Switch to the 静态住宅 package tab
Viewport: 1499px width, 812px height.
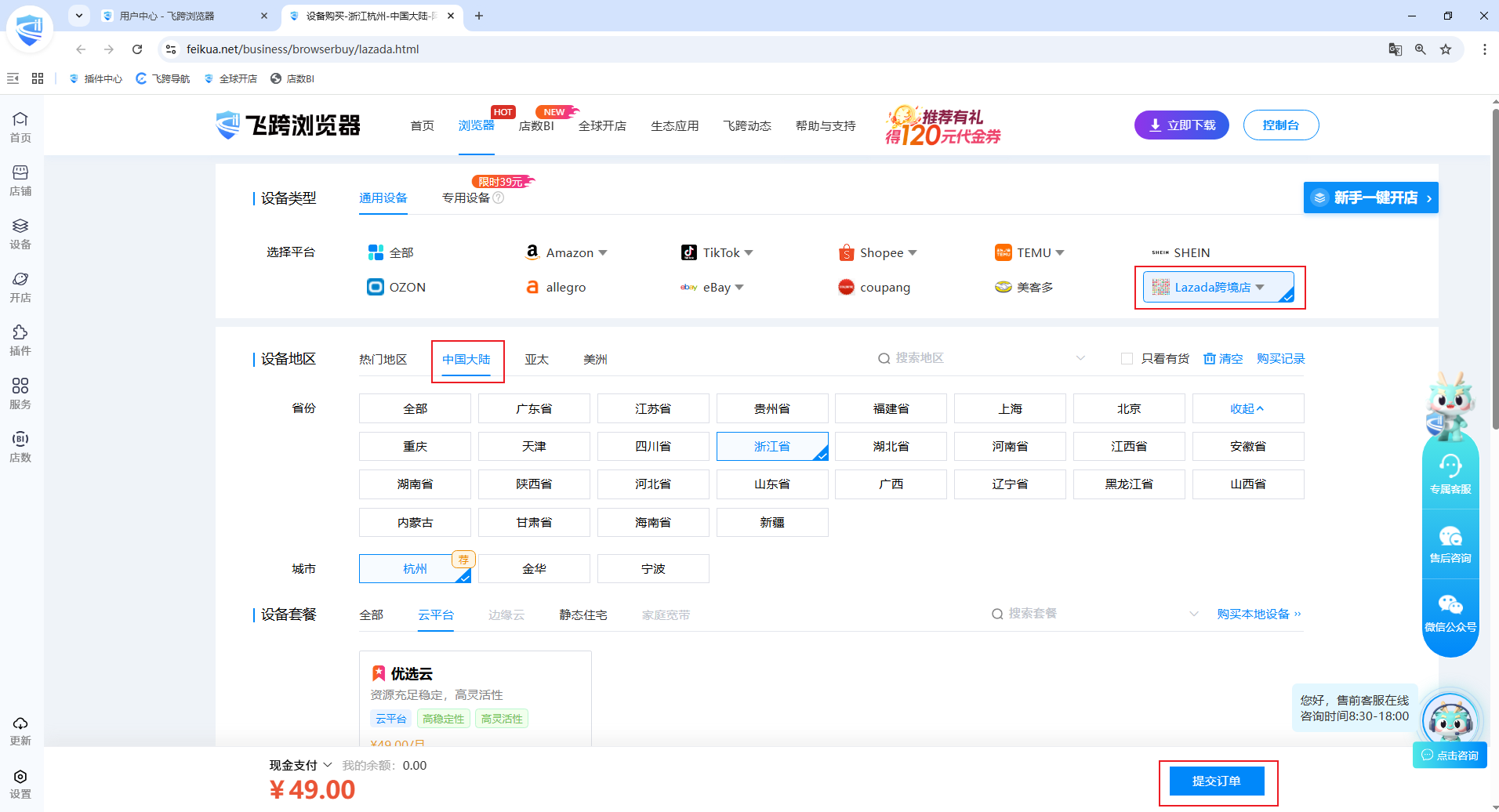point(583,614)
